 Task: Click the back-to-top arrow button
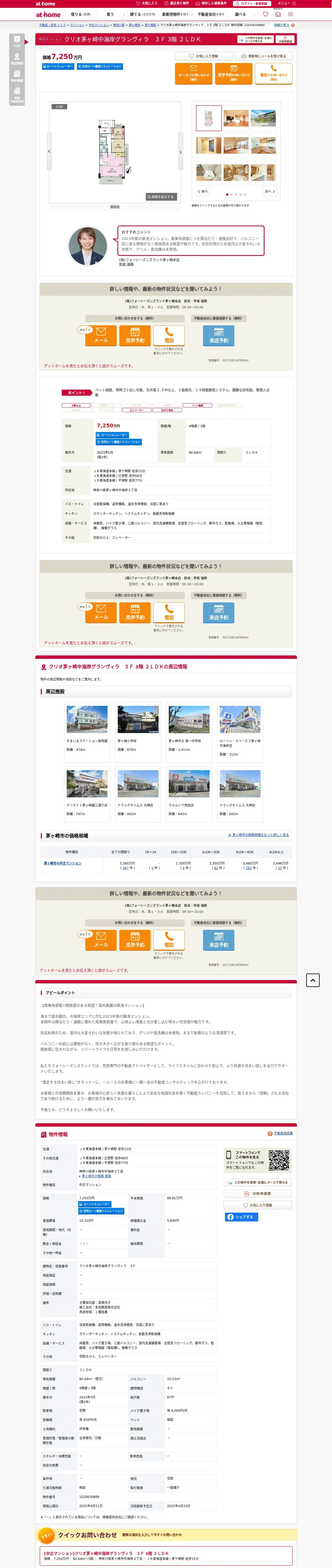[x=312, y=980]
